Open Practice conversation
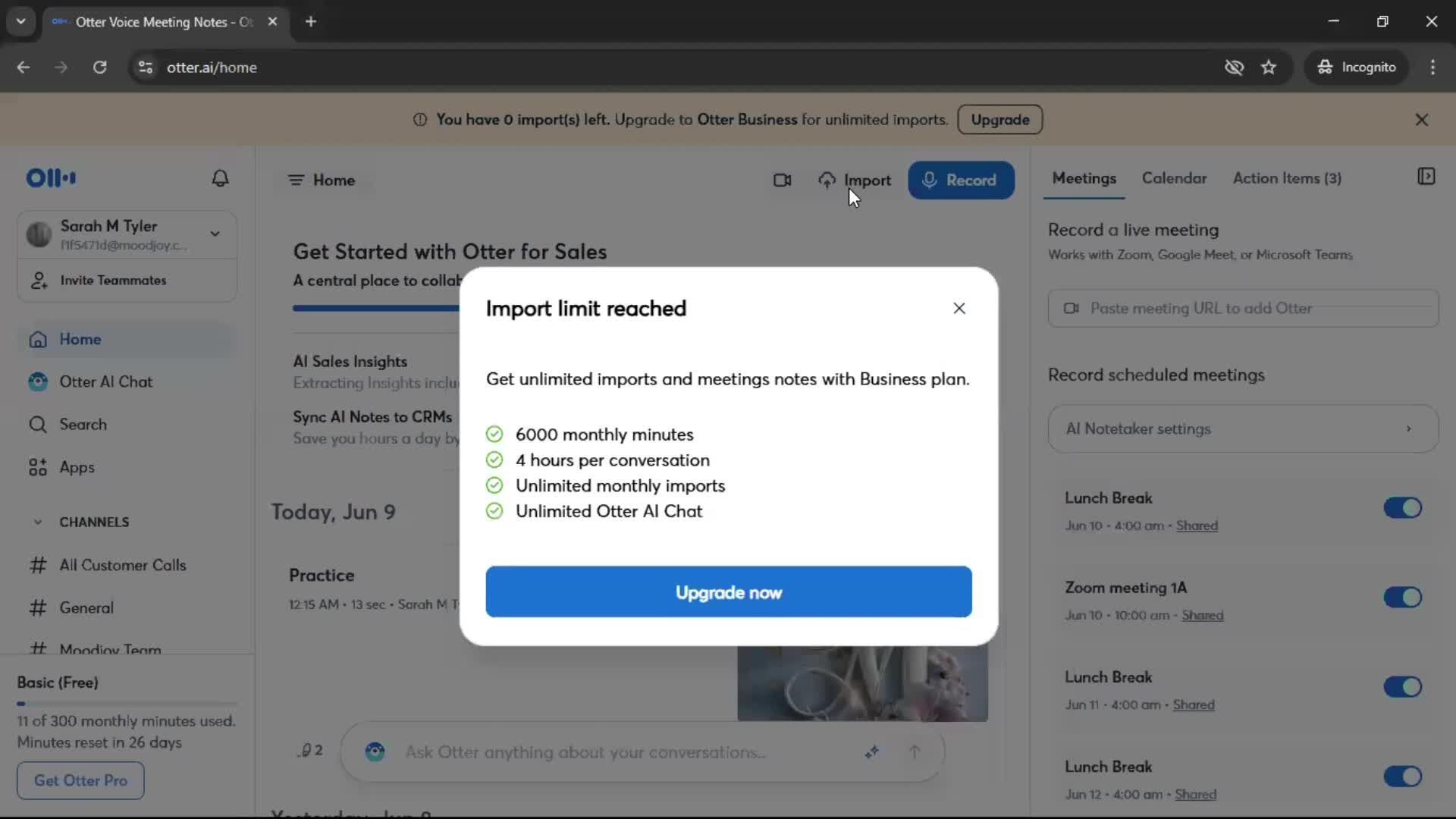The height and width of the screenshot is (819, 1456). [322, 576]
